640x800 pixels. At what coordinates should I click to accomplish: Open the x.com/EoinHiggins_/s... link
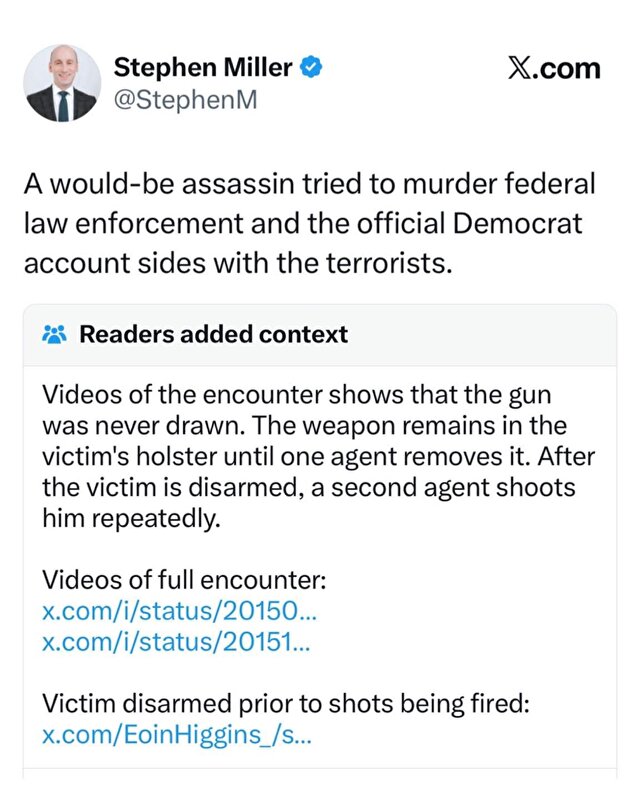click(x=177, y=735)
